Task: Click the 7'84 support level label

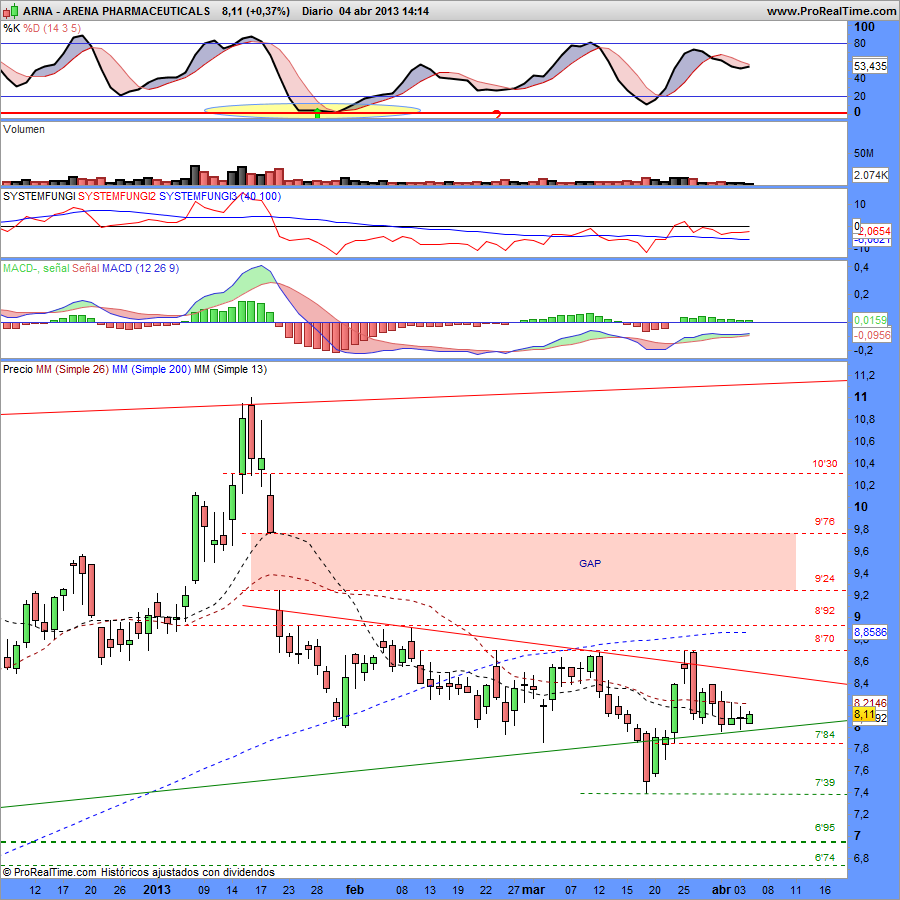Action: click(x=825, y=735)
